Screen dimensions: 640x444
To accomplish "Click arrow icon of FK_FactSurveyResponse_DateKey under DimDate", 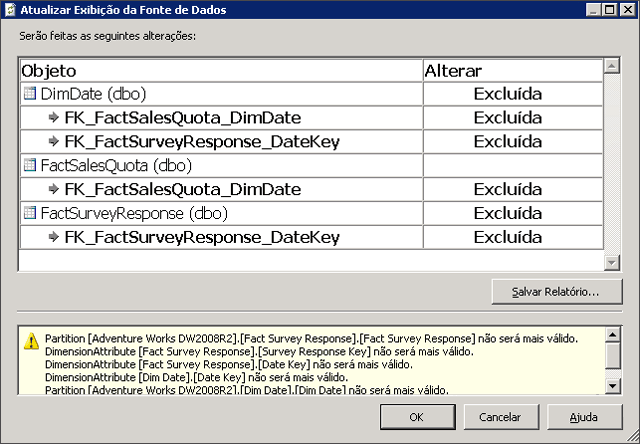I will tap(53, 141).
